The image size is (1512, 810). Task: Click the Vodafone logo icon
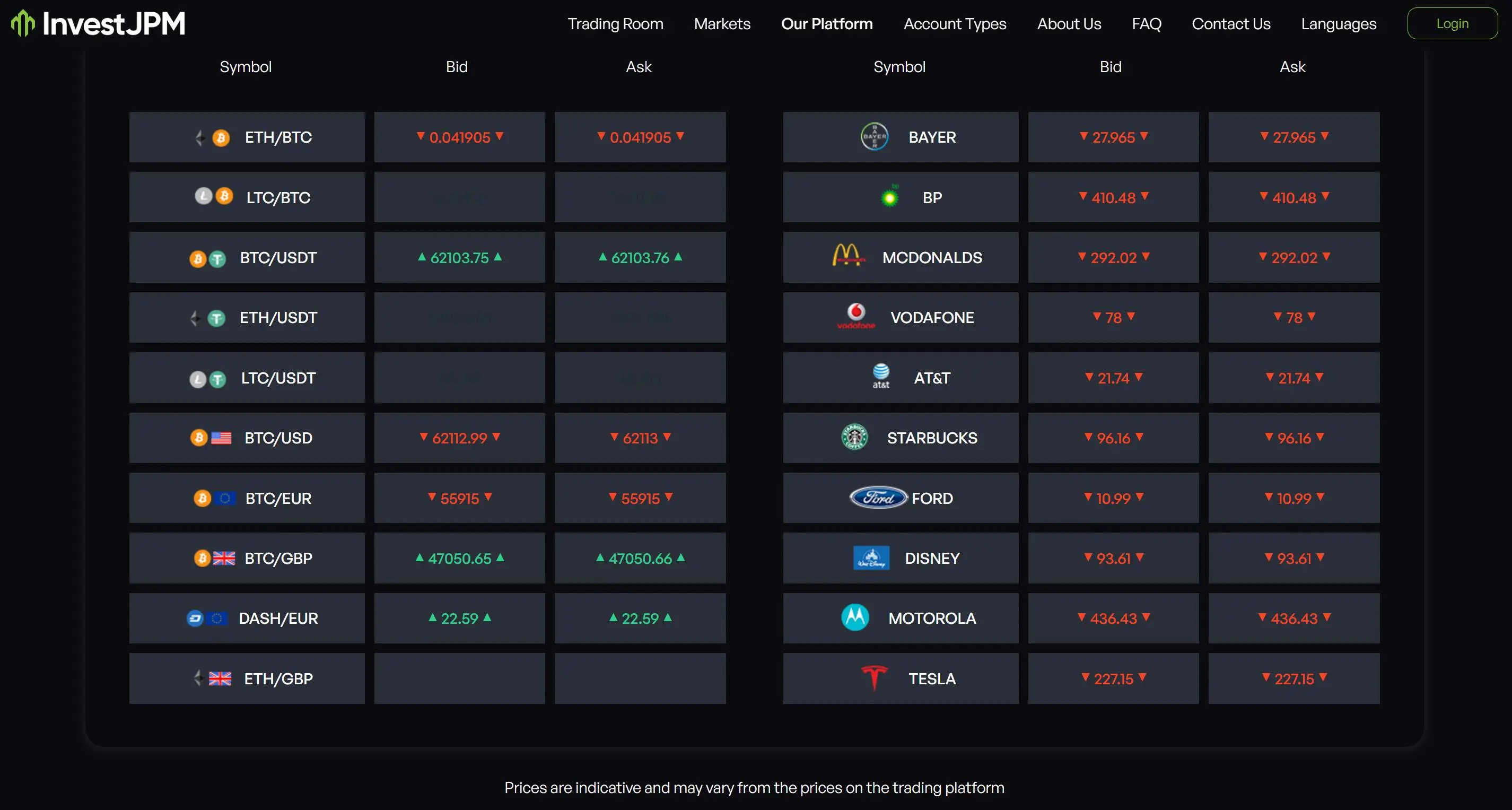point(856,316)
